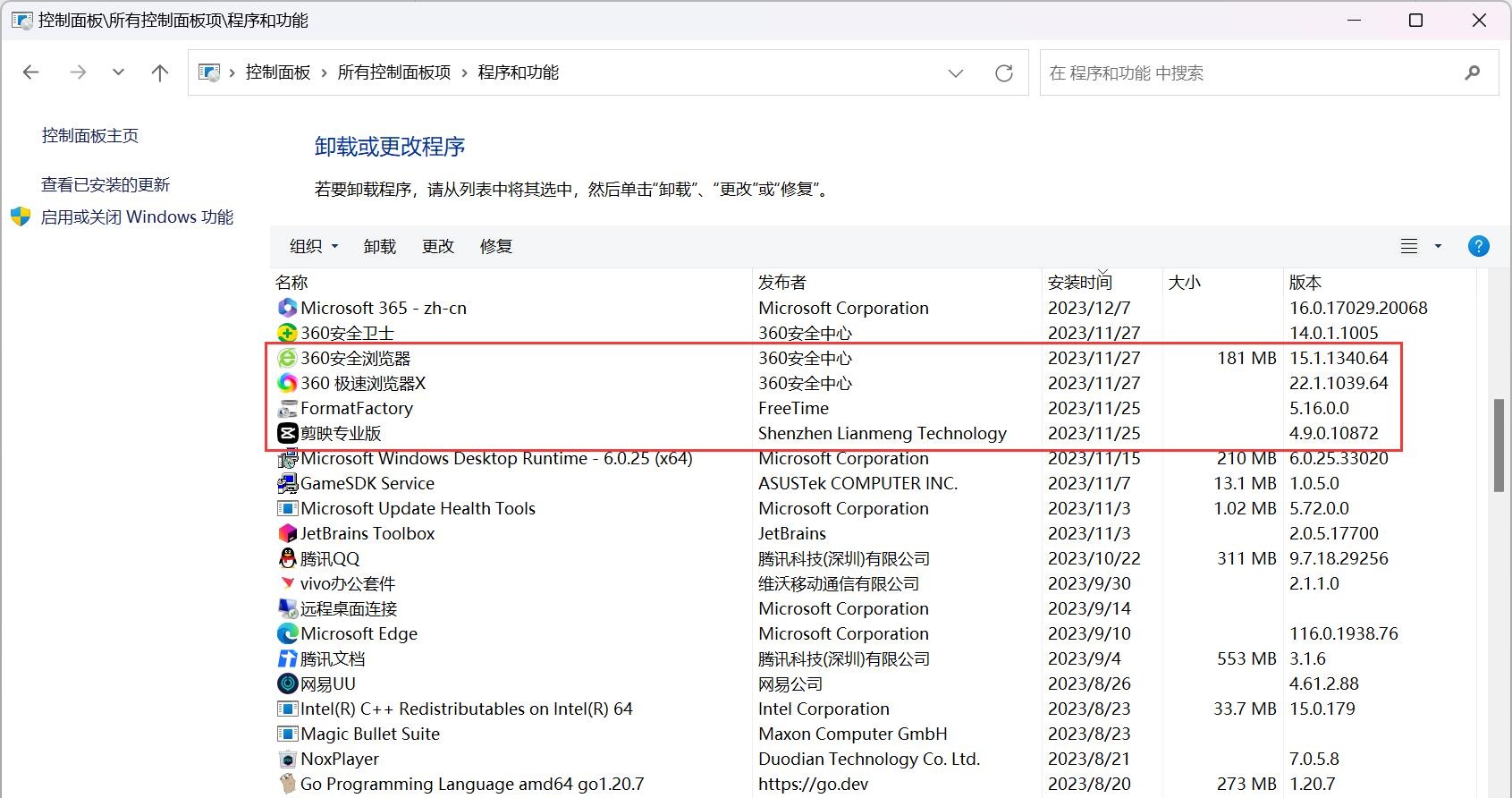This screenshot has width=1512, height=798.
Task: Click the 360安全浏览器 program icon
Action: pos(287,358)
